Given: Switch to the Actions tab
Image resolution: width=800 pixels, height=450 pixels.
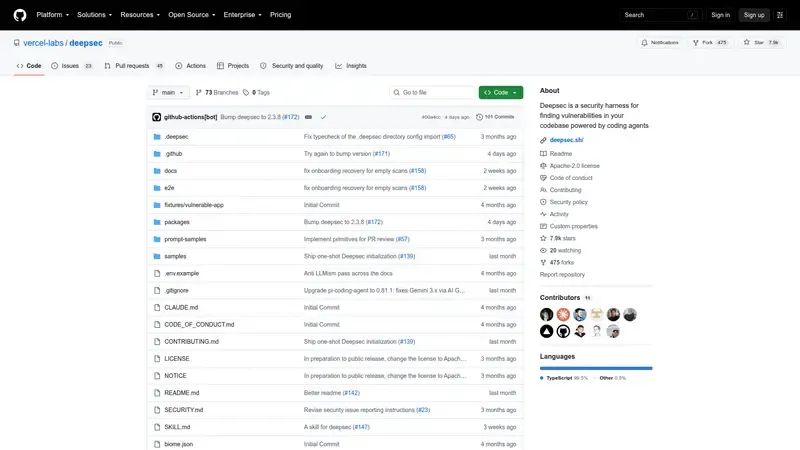Looking at the screenshot, I should click(x=190, y=66).
